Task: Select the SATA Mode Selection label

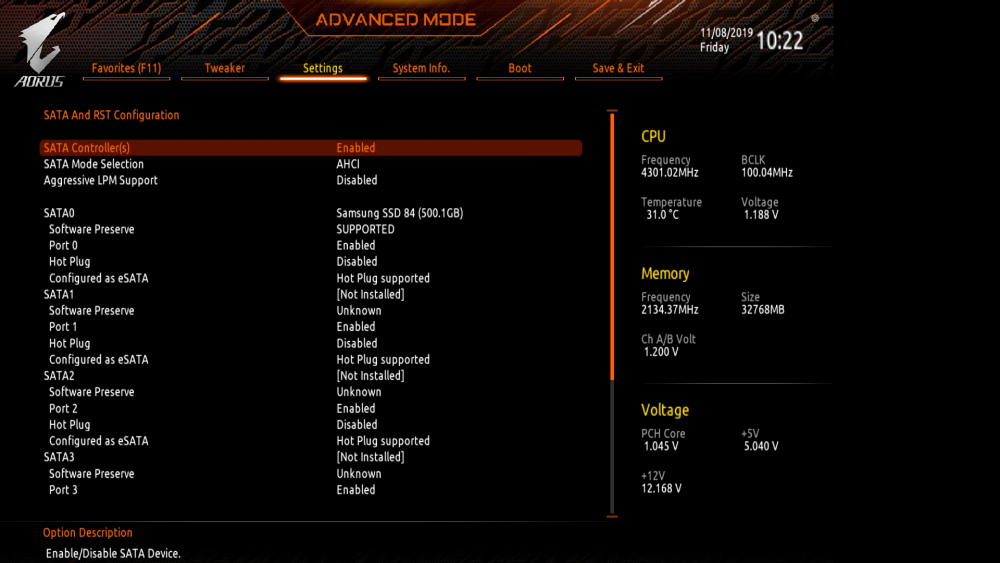Action: 94,164
